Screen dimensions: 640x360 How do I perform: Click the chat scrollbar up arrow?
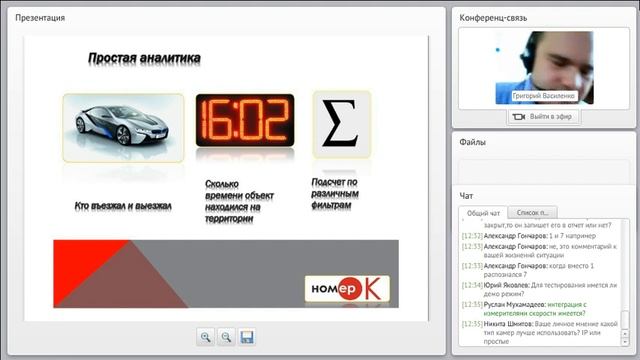click(624, 333)
